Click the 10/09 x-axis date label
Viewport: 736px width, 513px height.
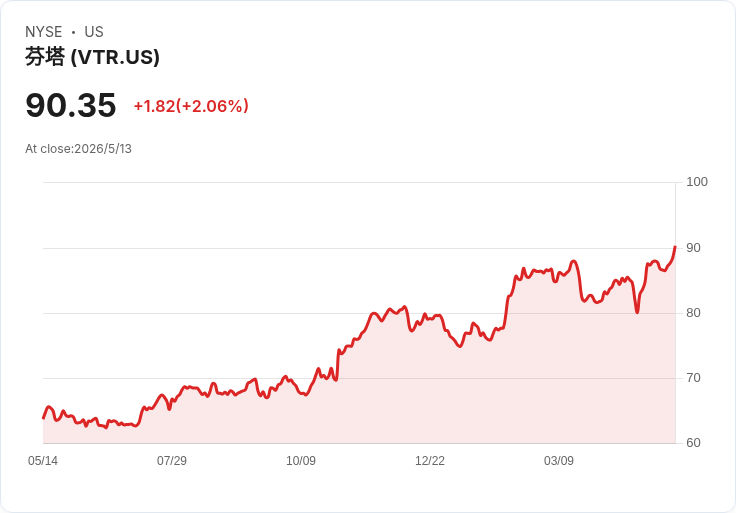[301, 460]
